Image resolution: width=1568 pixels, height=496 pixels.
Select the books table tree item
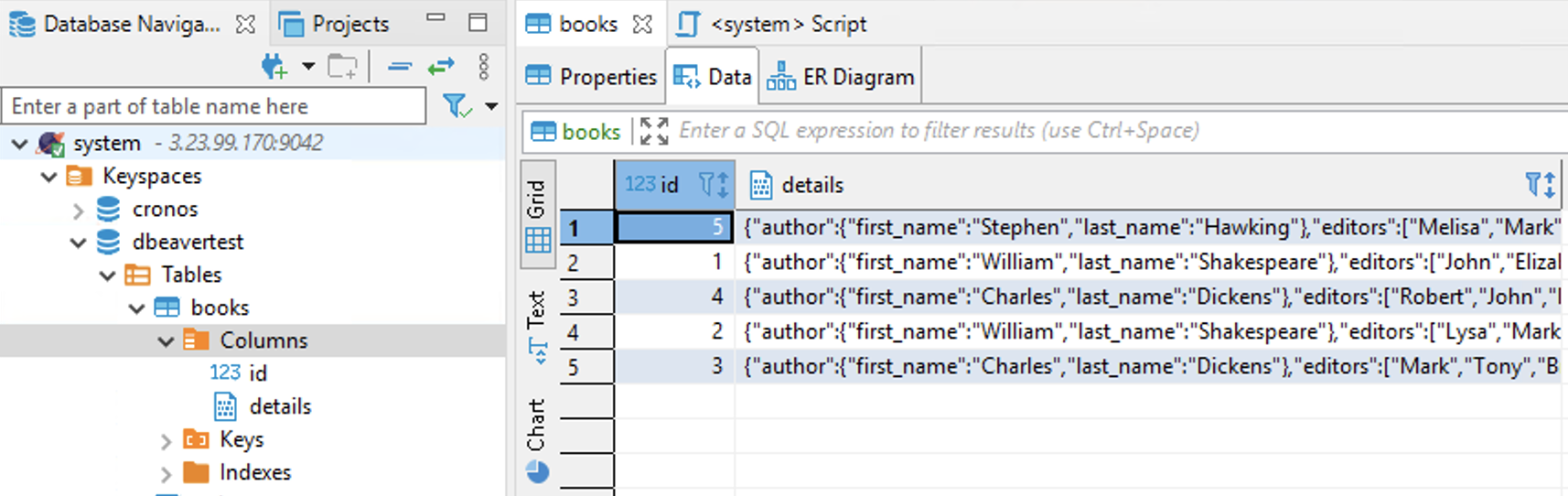pyautogui.click(x=220, y=308)
